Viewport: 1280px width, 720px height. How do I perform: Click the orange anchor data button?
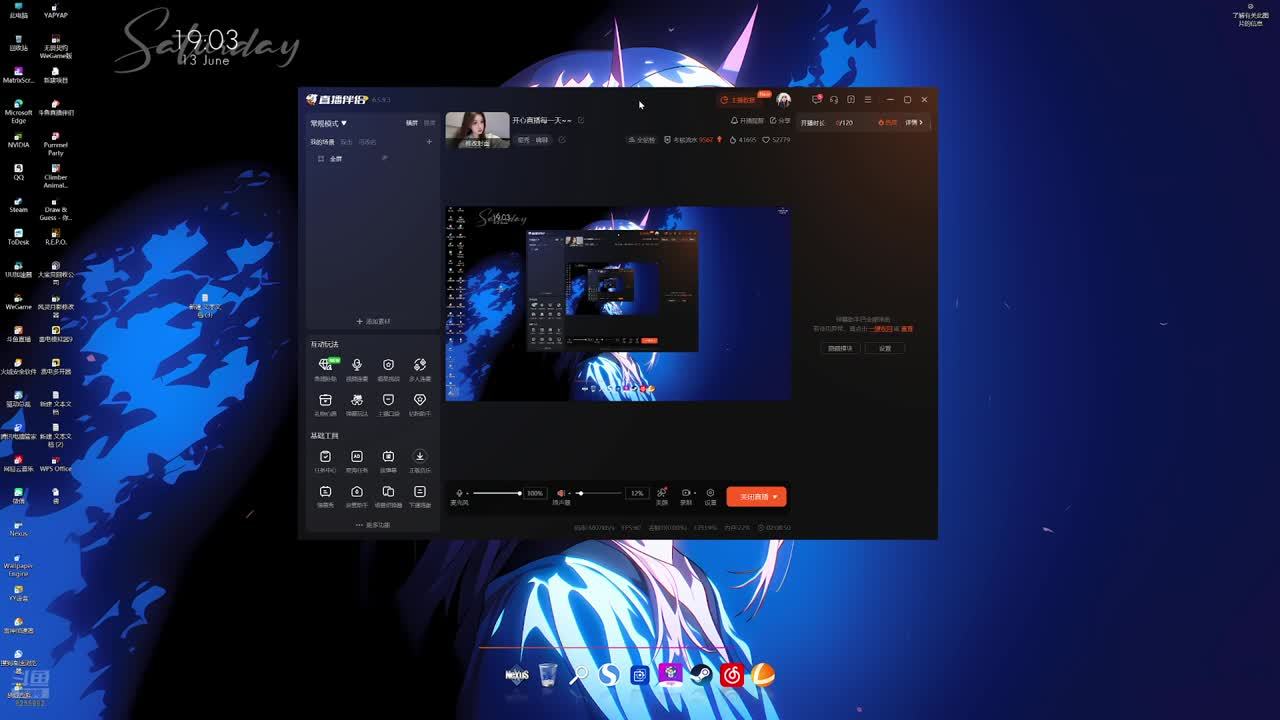click(738, 100)
